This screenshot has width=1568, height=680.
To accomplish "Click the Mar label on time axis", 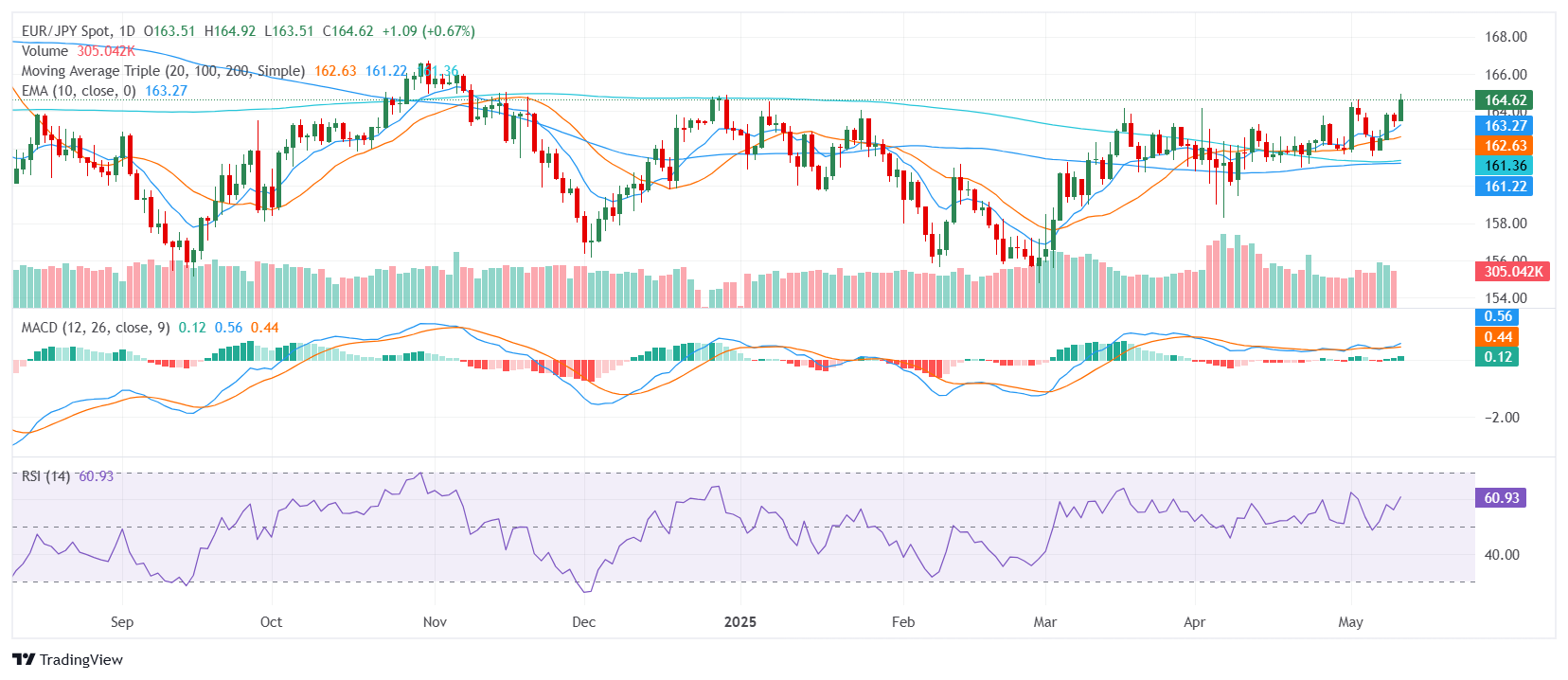I will [x=1044, y=622].
